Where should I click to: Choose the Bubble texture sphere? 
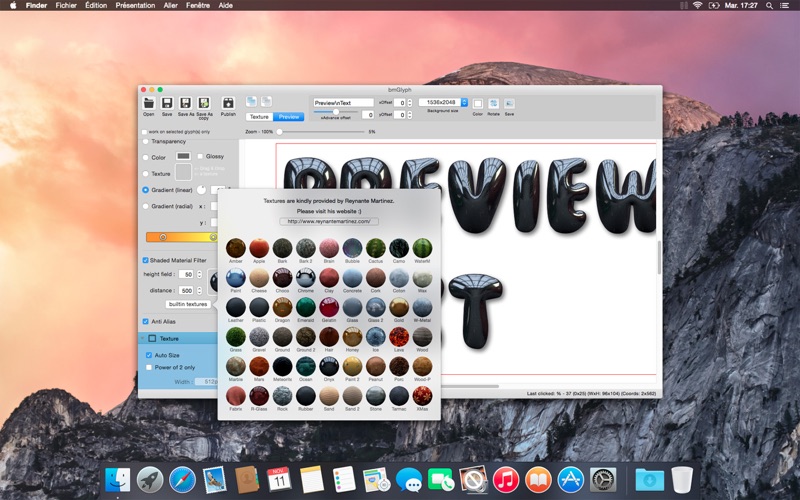click(x=352, y=248)
